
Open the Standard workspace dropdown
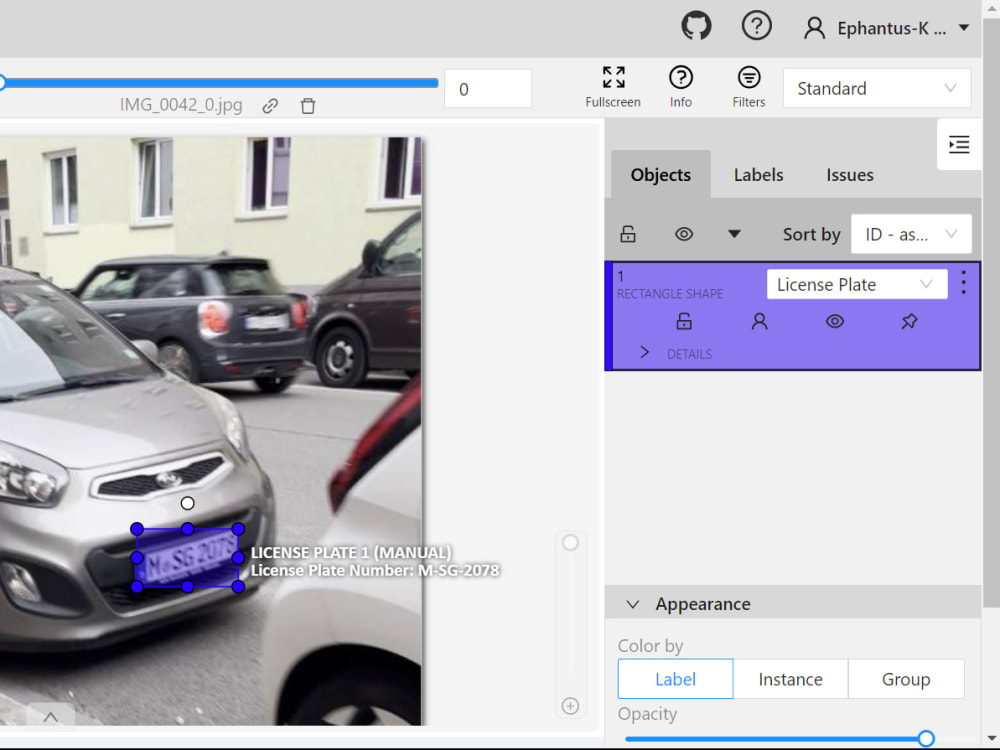point(876,88)
